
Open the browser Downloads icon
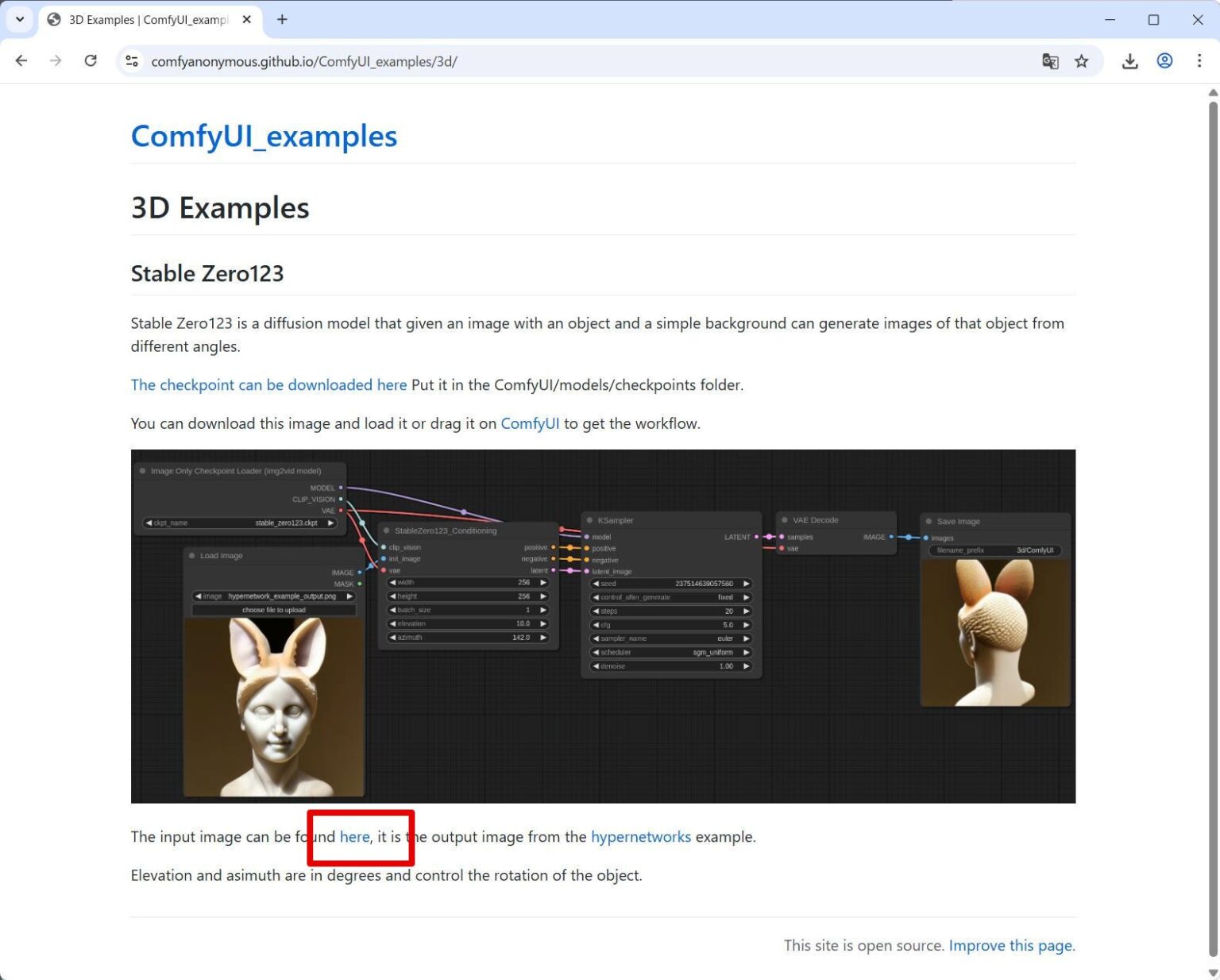[x=1129, y=60]
